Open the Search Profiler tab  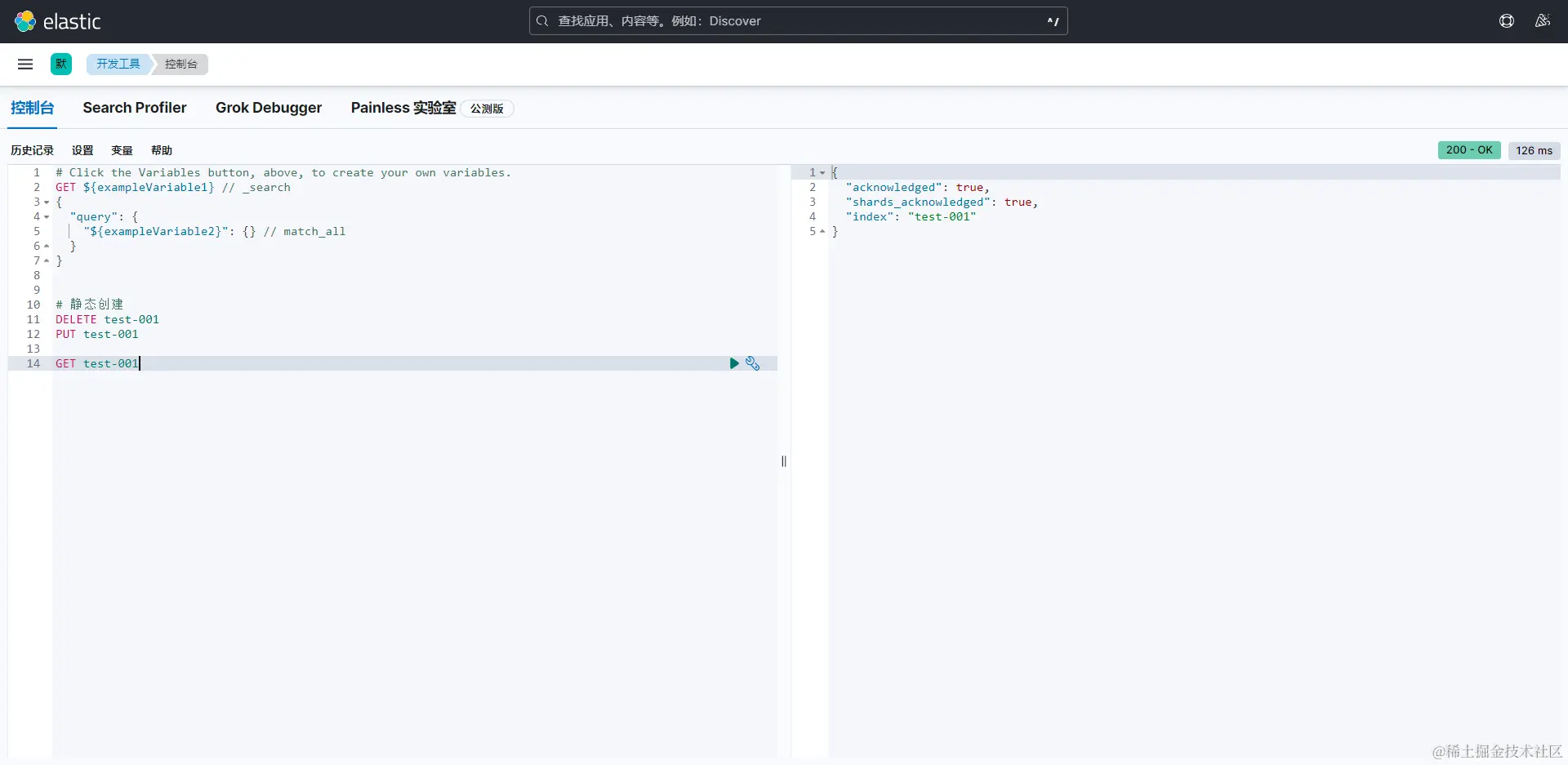(x=135, y=108)
